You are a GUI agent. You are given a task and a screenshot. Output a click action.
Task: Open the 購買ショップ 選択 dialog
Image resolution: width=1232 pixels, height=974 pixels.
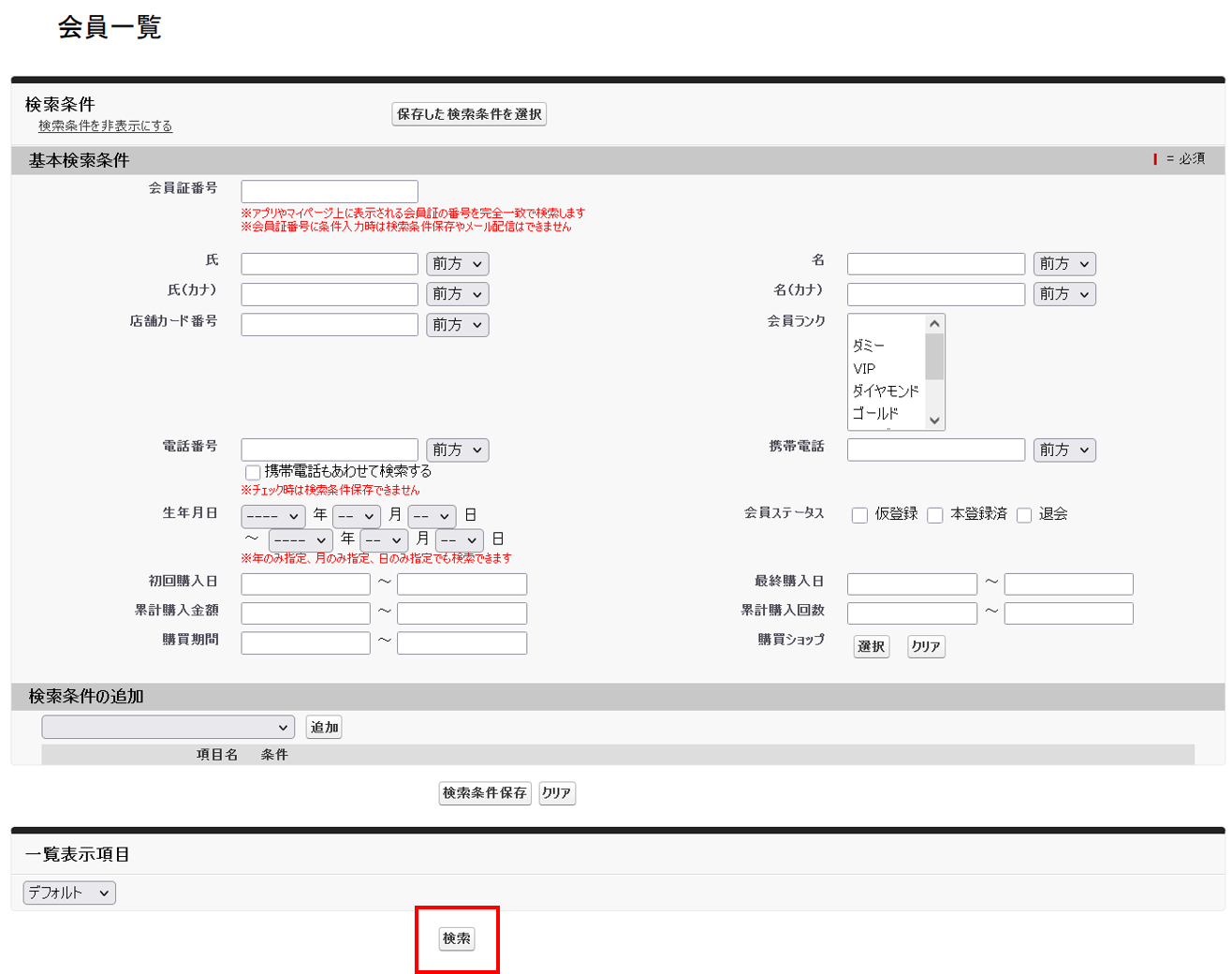(870, 646)
